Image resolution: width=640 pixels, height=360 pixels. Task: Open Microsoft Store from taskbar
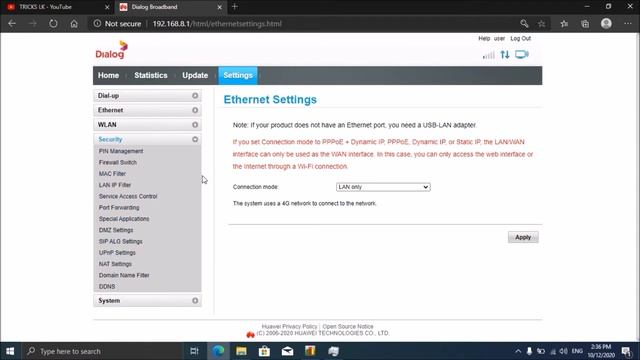[264, 351]
